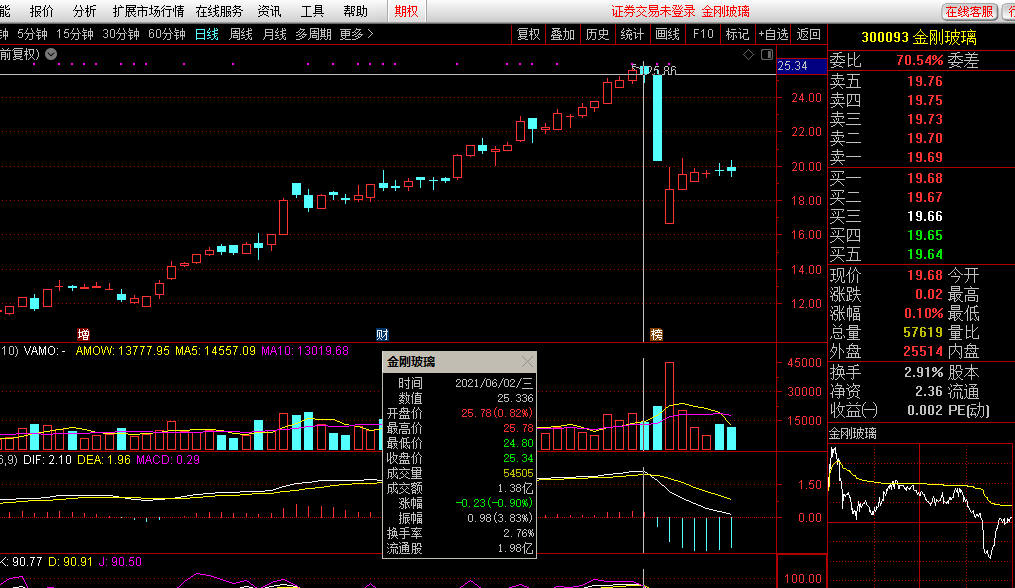This screenshot has height=588, width=1015.
Task: Click the 净资 value 2.36
Action: click(929, 392)
